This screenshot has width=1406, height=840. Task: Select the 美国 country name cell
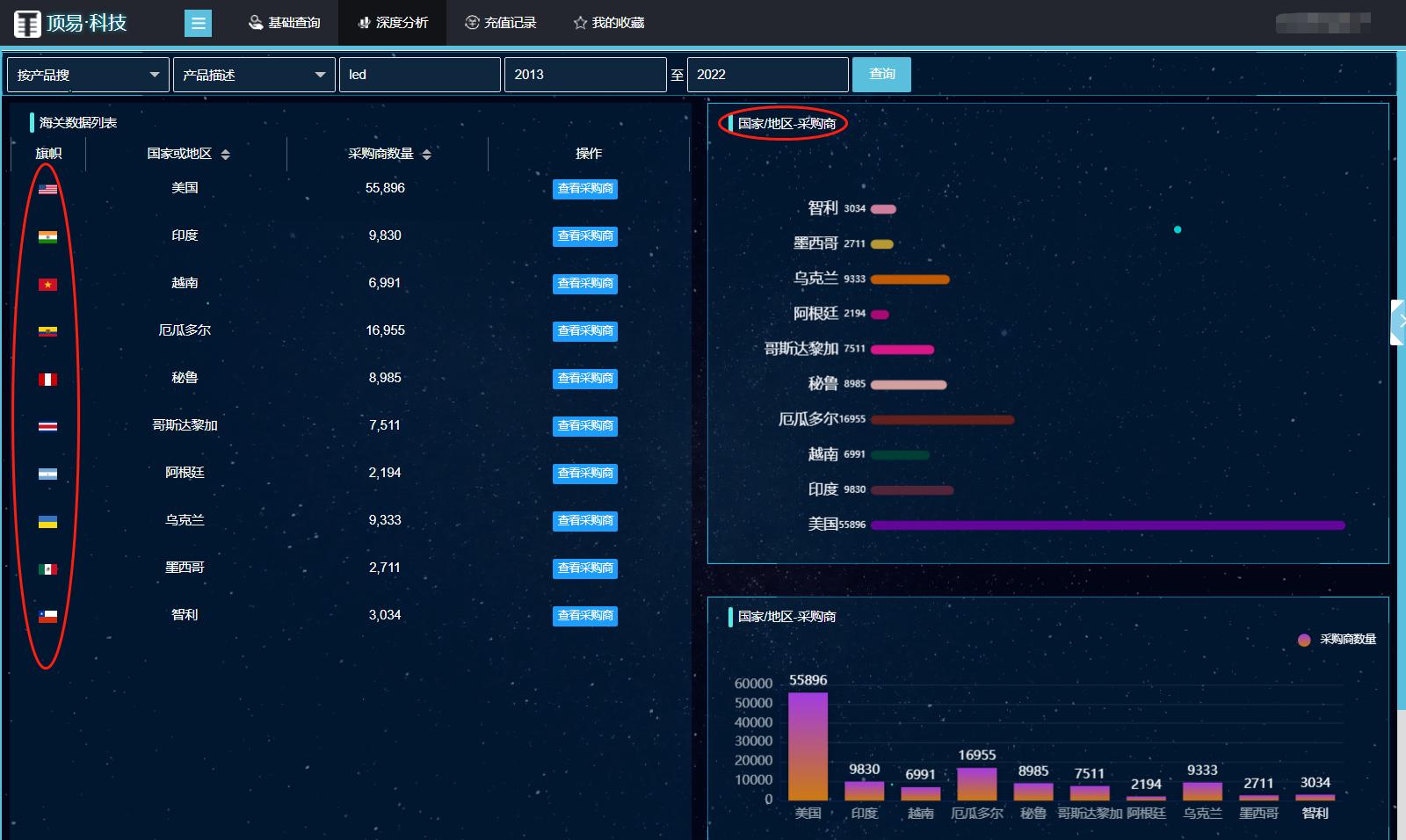185,188
